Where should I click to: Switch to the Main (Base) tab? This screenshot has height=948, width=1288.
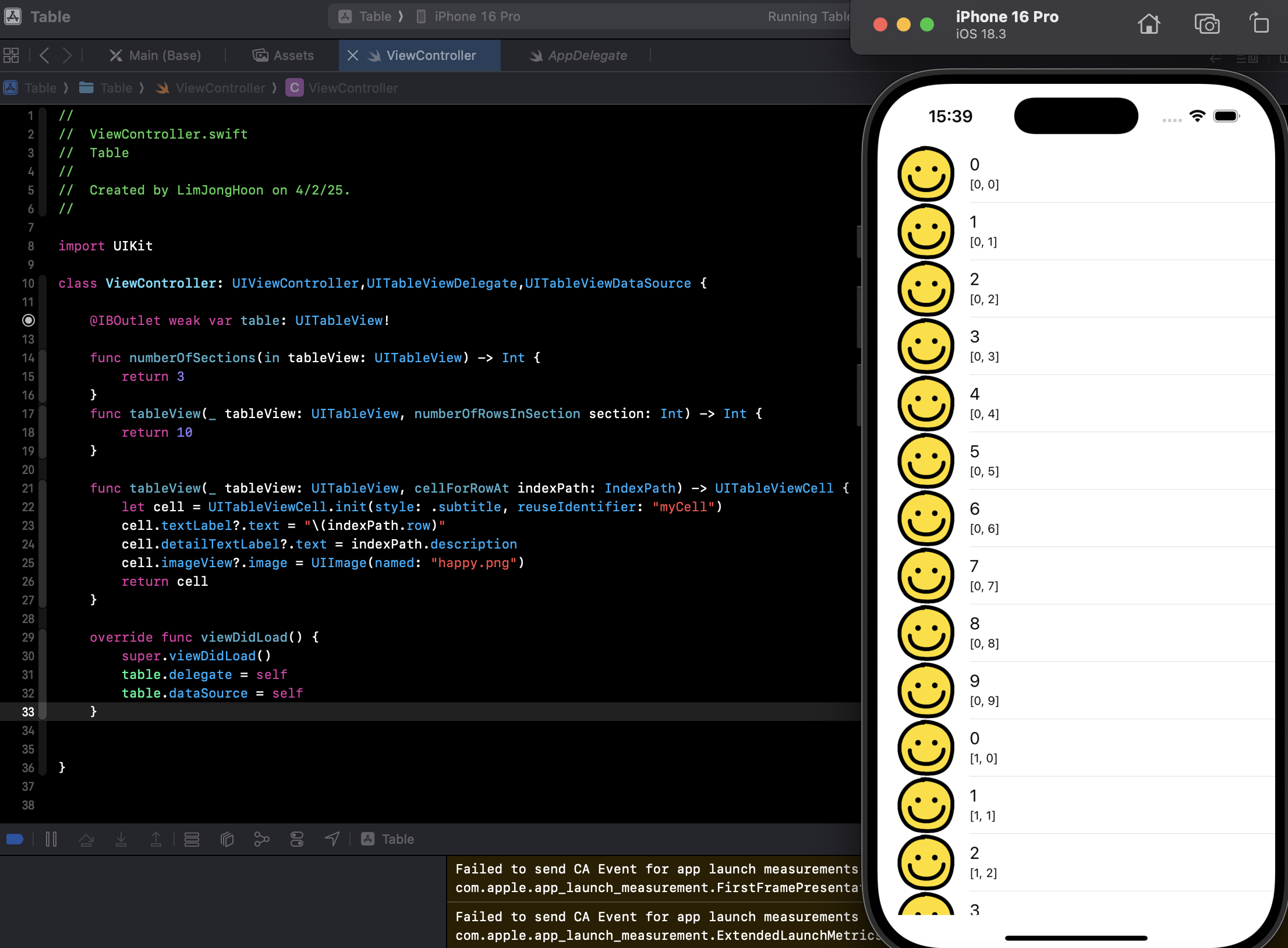tap(155, 55)
